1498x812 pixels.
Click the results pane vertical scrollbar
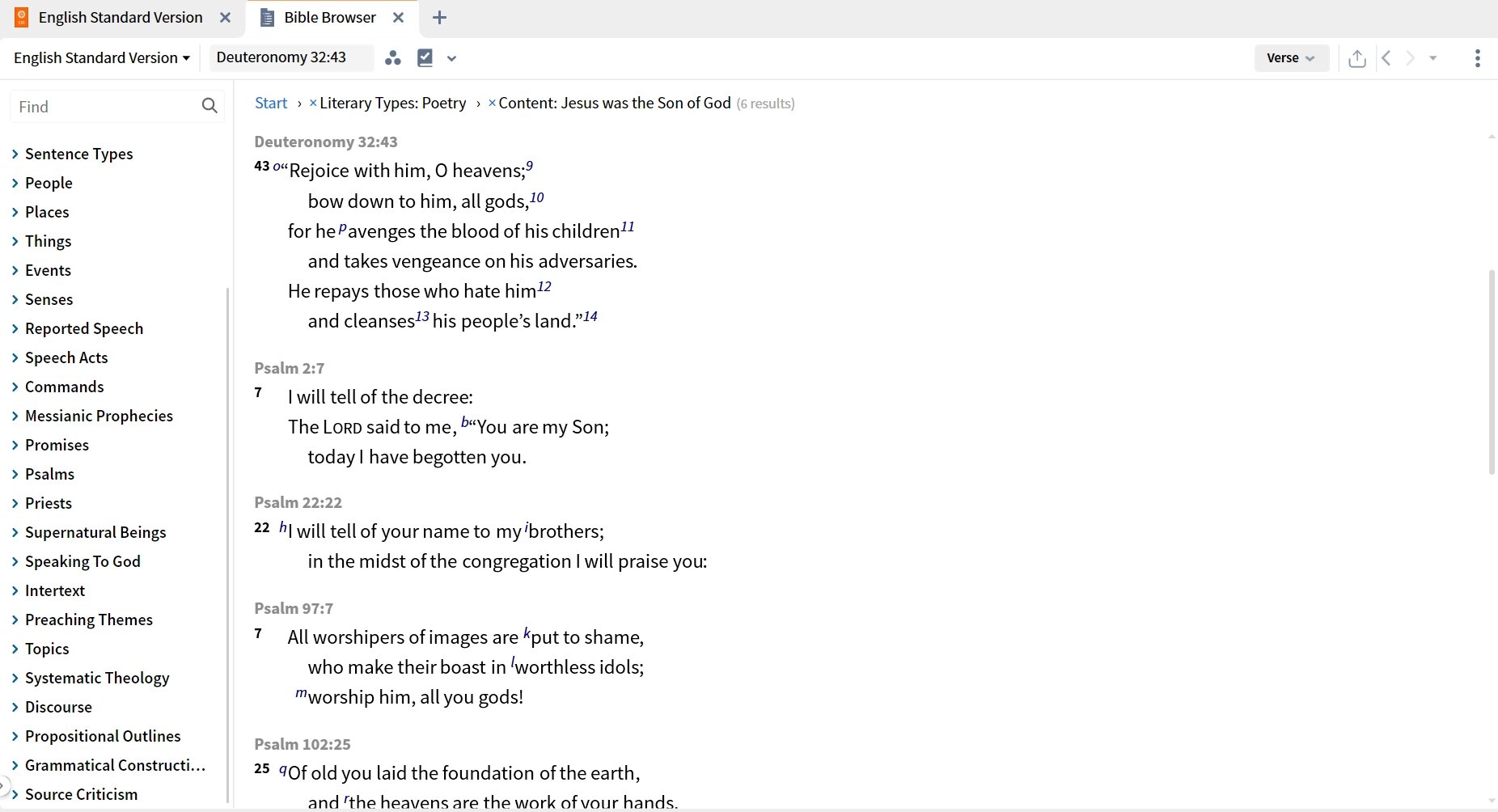tap(1492, 372)
